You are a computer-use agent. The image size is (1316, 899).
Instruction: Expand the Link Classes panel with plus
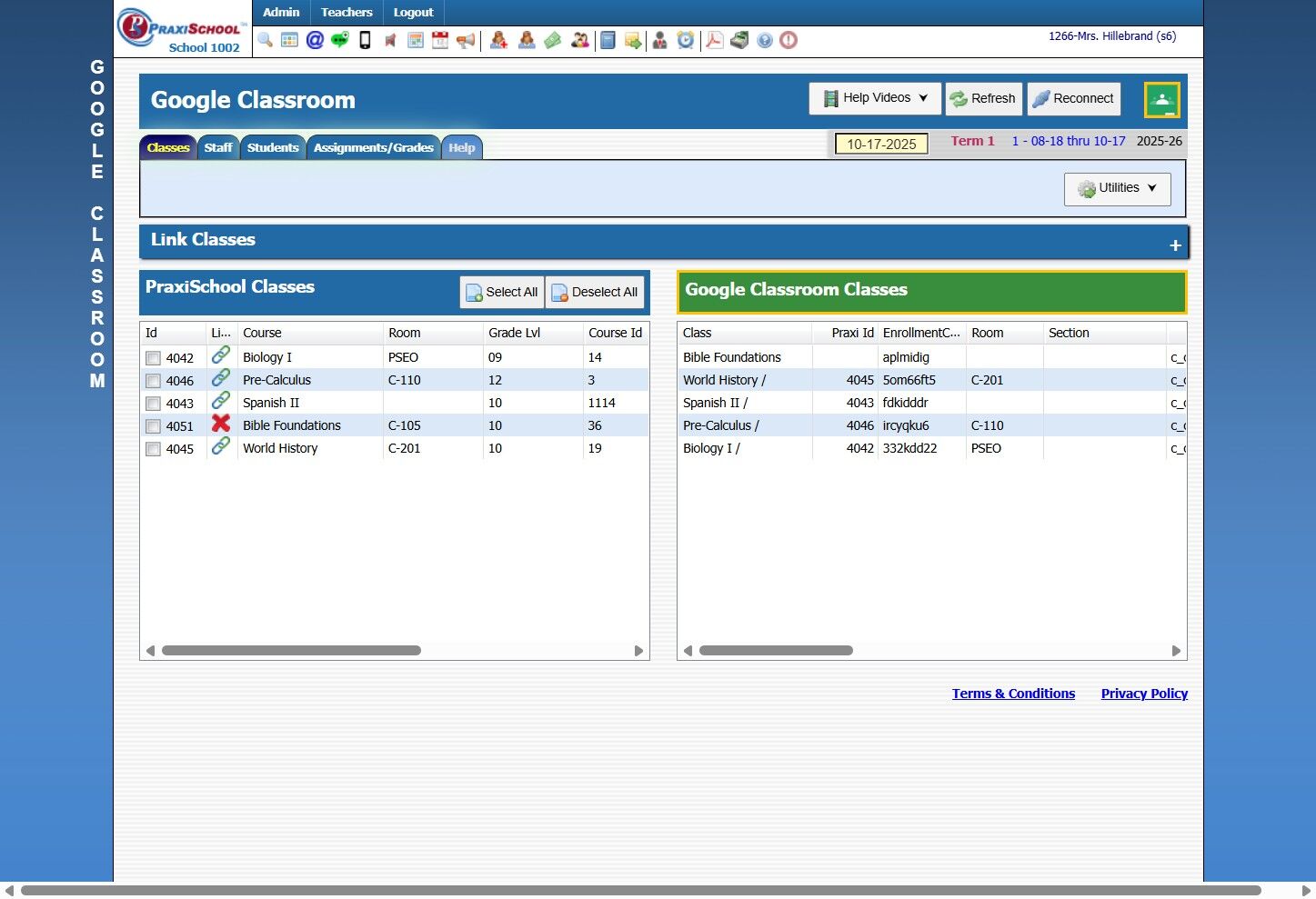(x=1175, y=245)
